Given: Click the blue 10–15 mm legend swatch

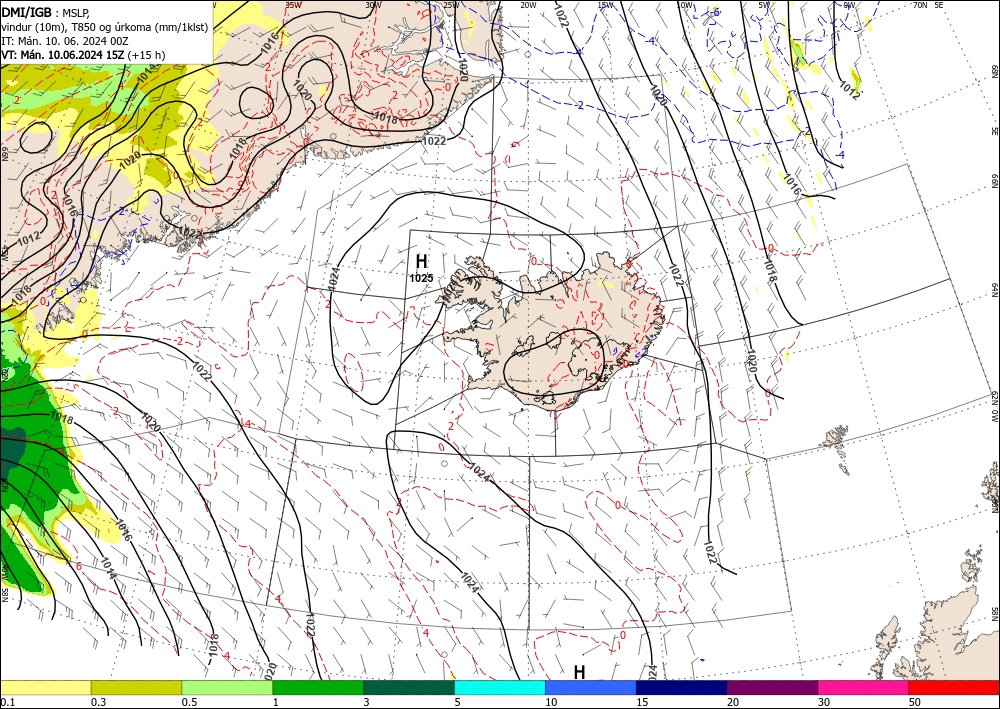Looking at the screenshot, I should 591,687.
